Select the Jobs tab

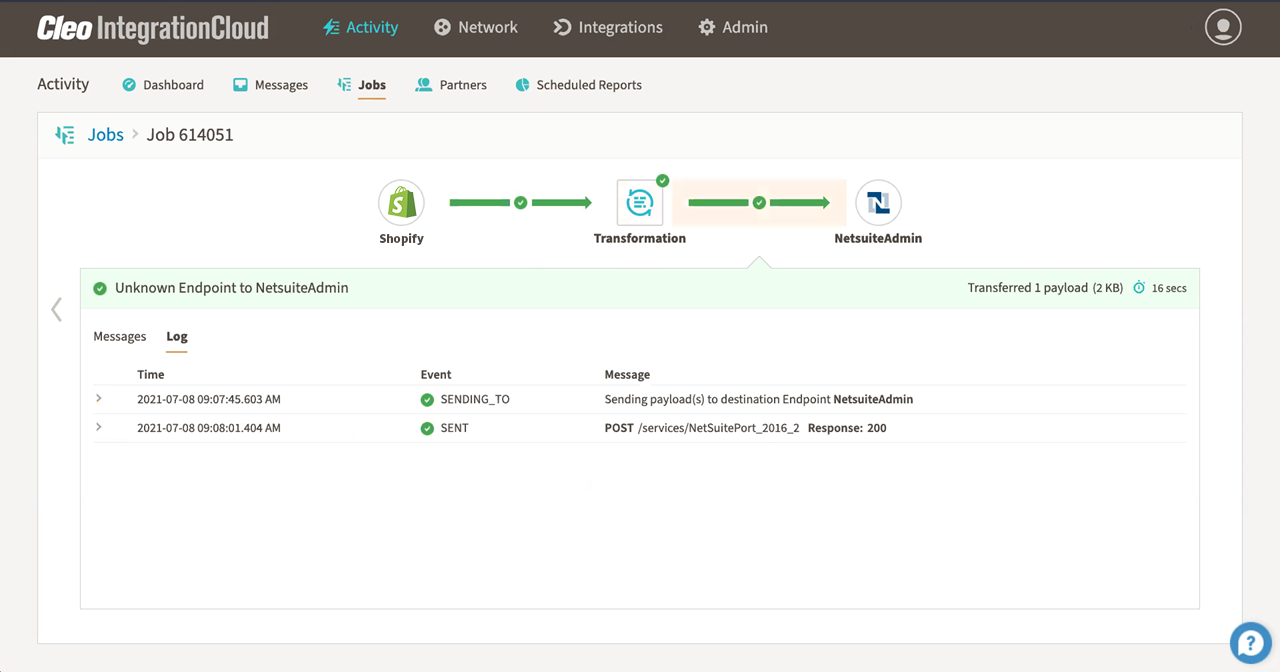click(361, 85)
